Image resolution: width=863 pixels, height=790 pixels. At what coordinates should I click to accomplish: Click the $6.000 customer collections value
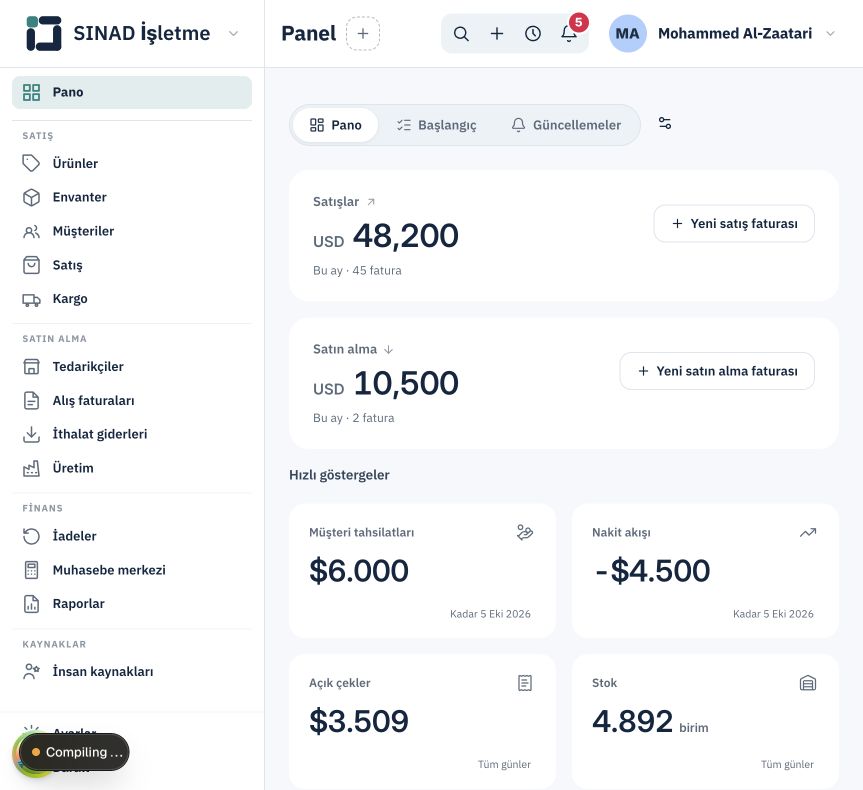(359, 570)
